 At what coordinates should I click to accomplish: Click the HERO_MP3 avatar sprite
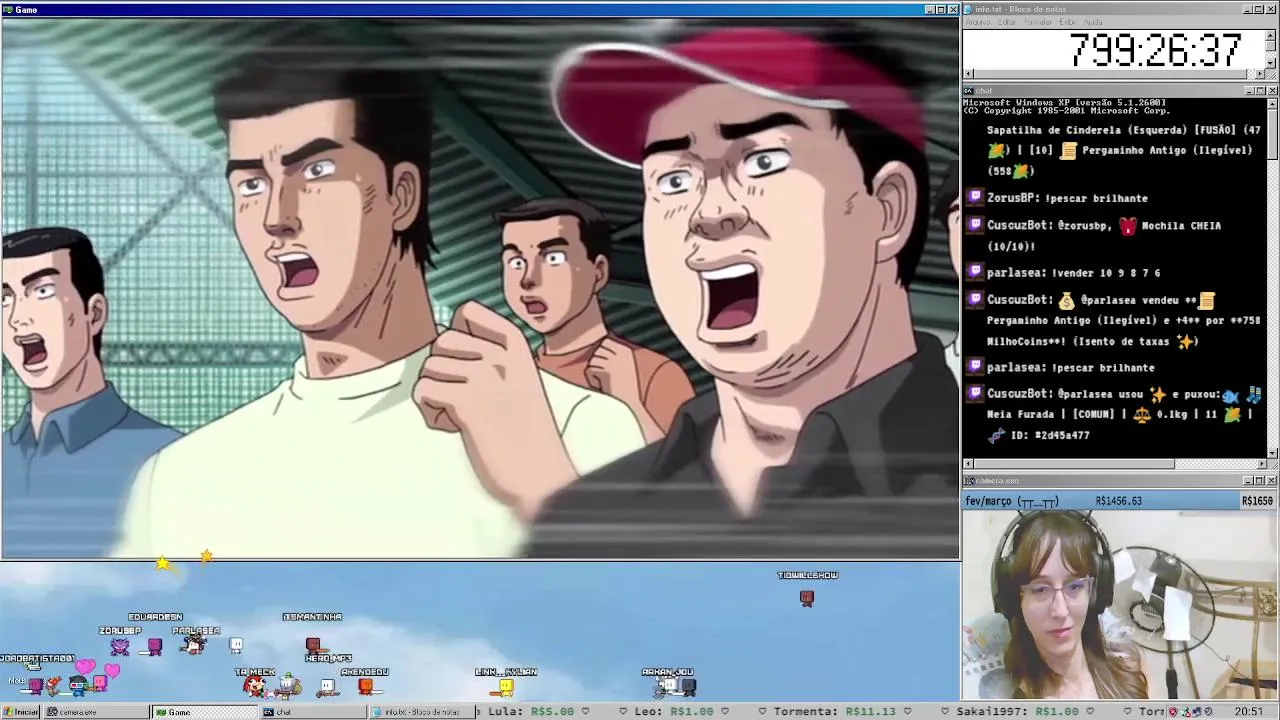coord(328,686)
